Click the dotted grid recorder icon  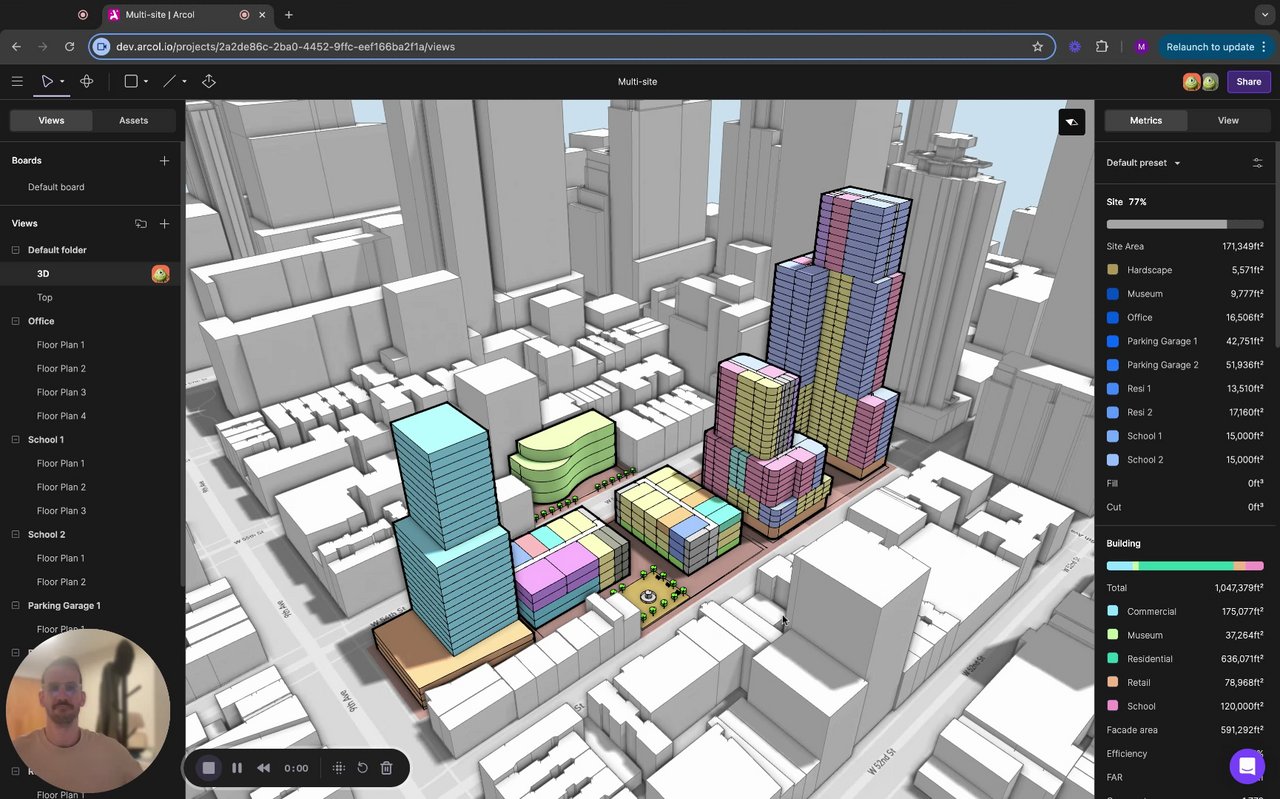[339, 768]
